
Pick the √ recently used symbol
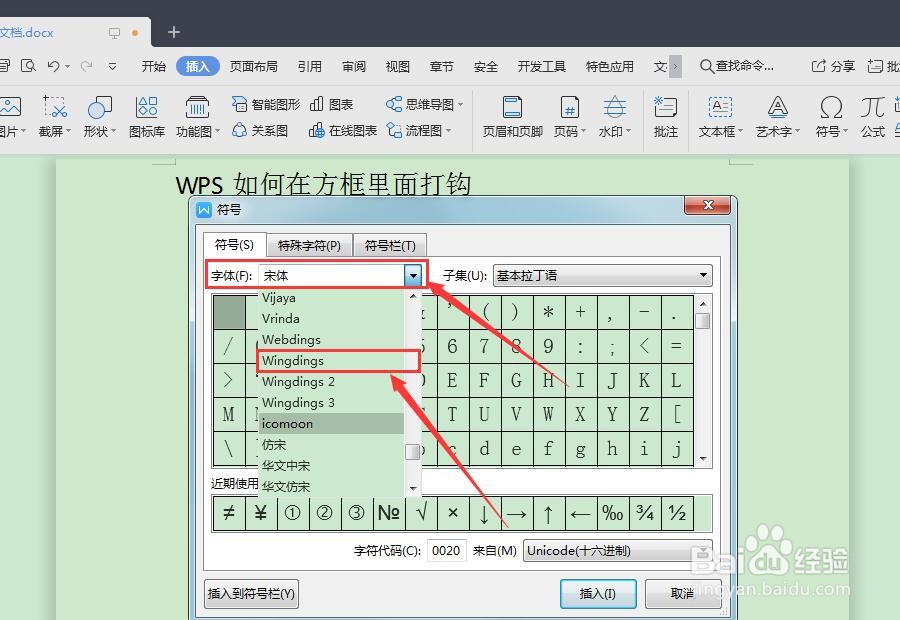(421, 513)
